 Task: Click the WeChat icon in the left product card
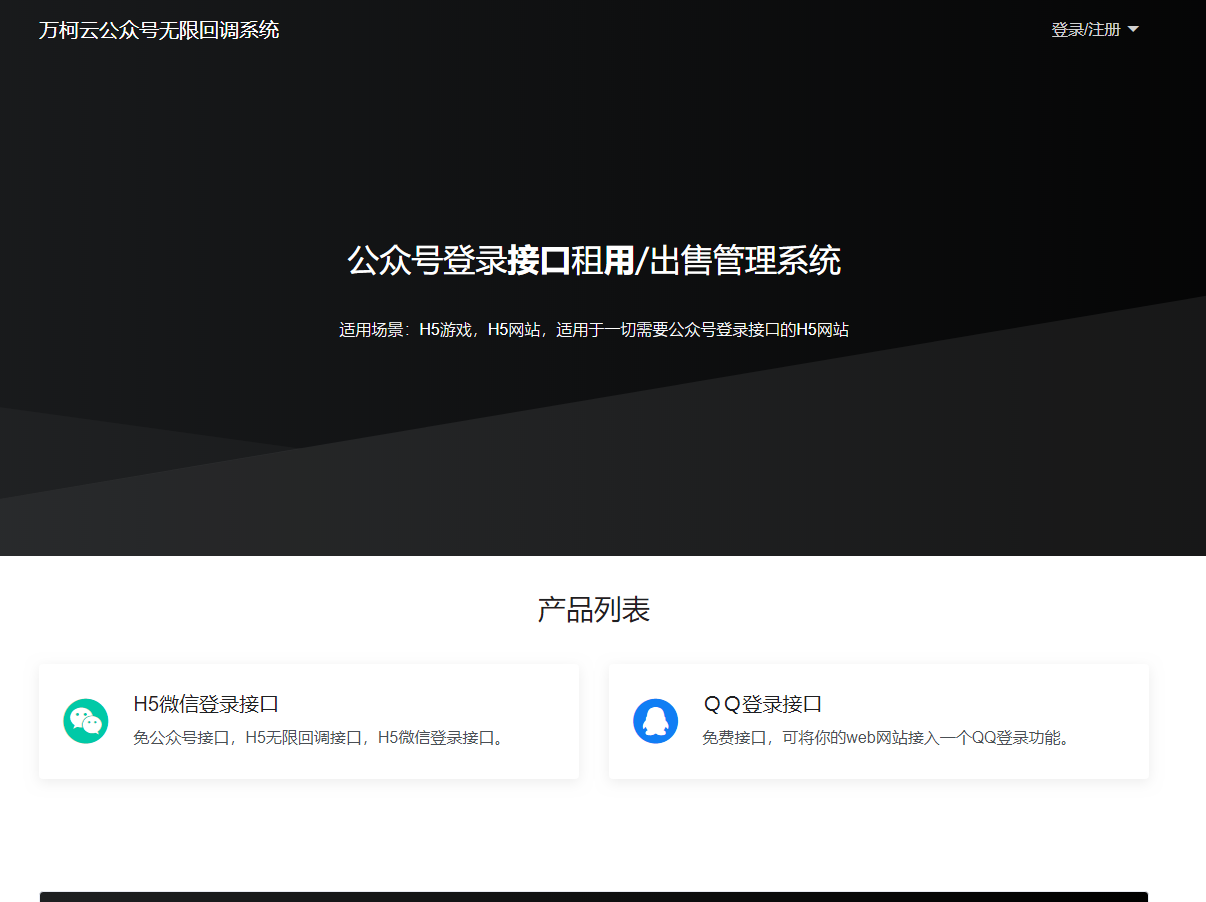pos(86,720)
